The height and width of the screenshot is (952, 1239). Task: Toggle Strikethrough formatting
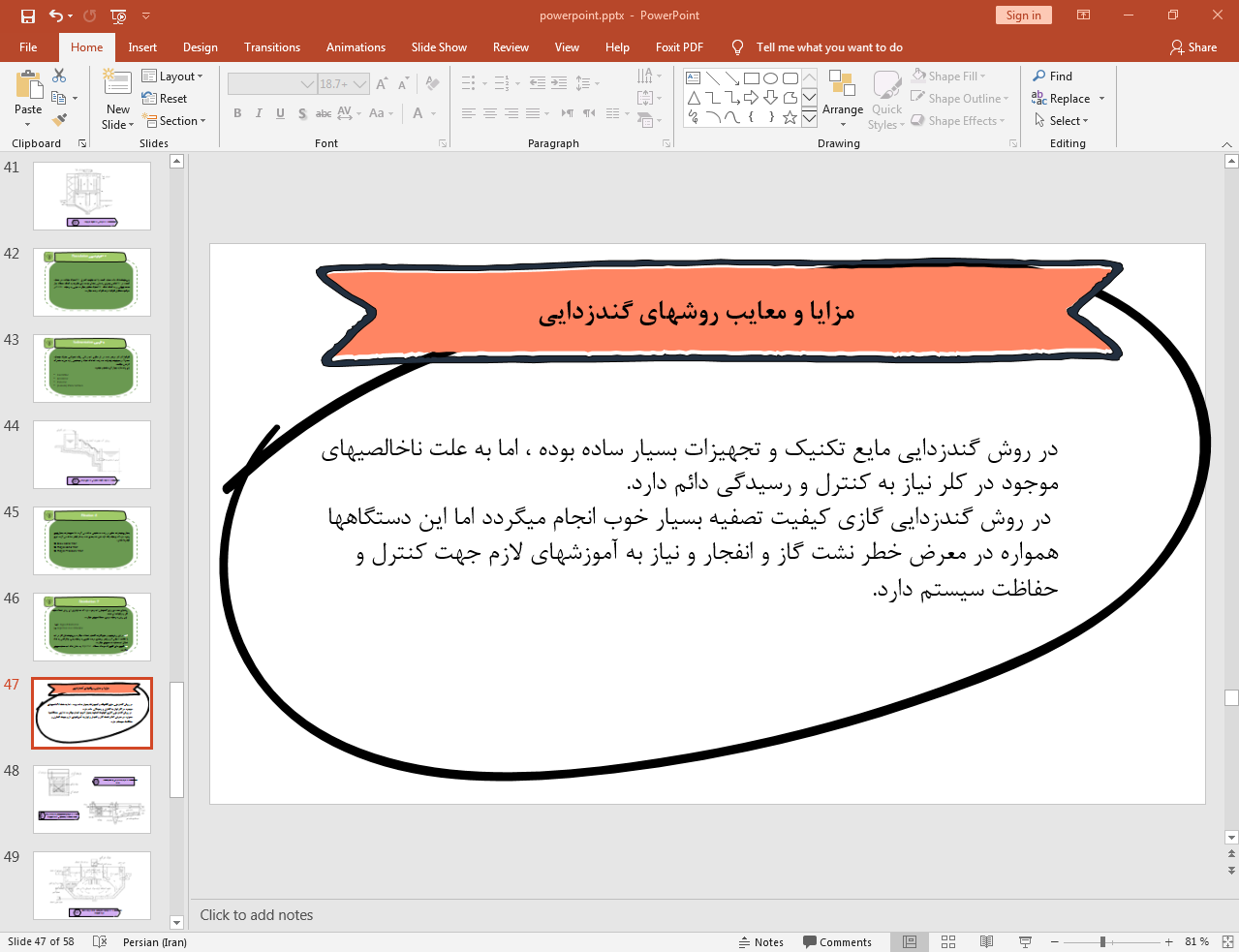tap(324, 113)
